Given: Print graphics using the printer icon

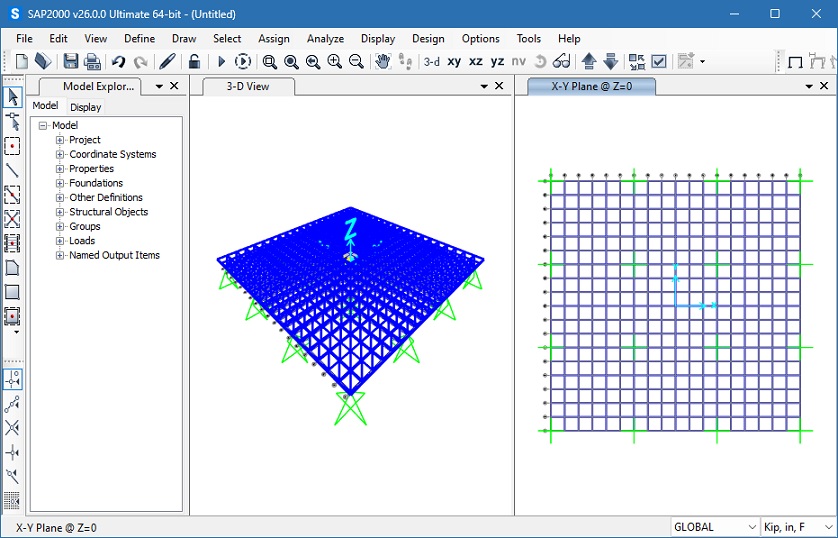Looking at the screenshot, I should [x=92, y=61].
